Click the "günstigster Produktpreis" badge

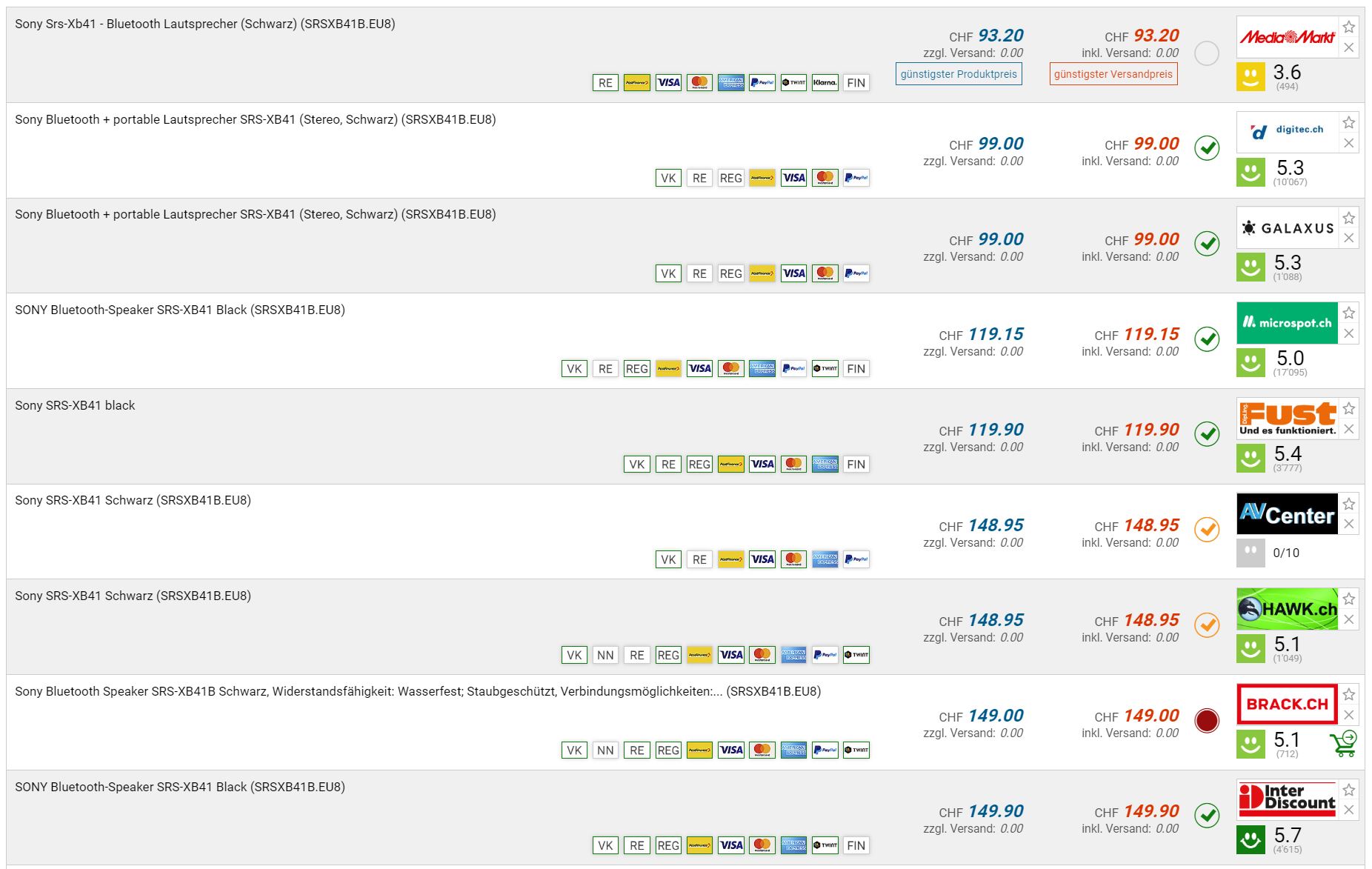pyautogui.click(x=959, y=74)
